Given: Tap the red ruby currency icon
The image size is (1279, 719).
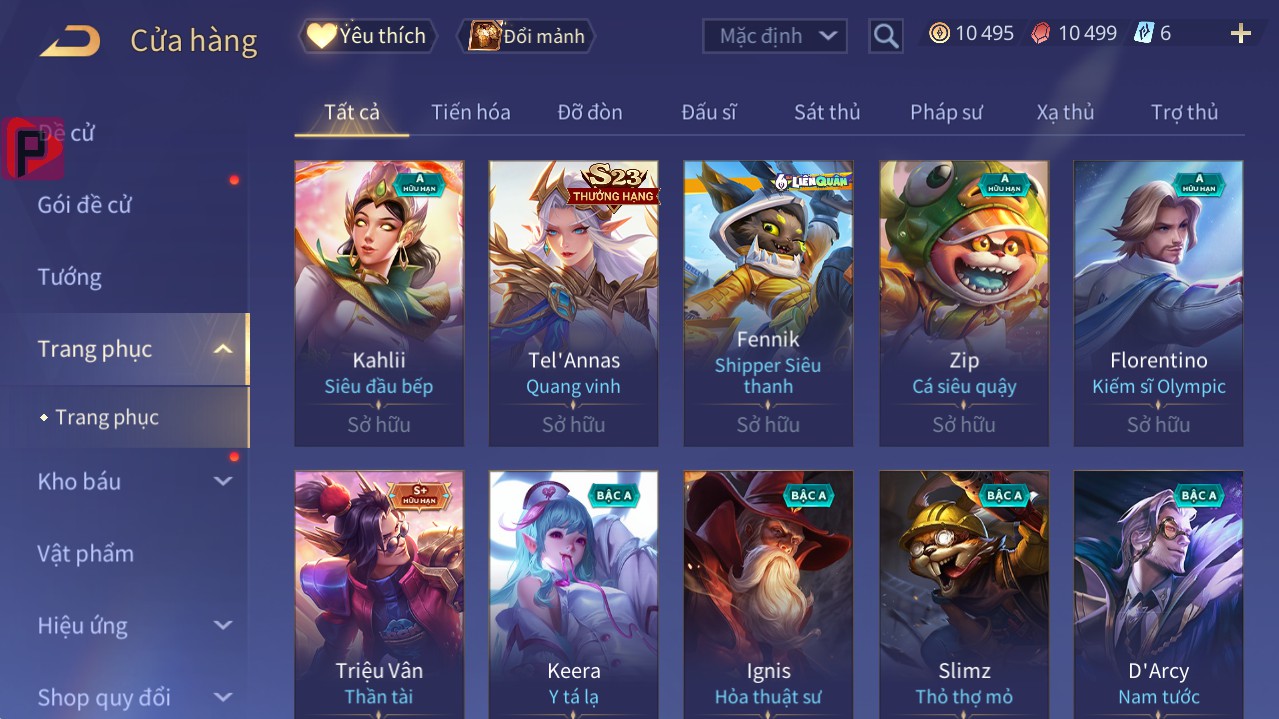Looking at the screenshot, I should [1041, 34].
